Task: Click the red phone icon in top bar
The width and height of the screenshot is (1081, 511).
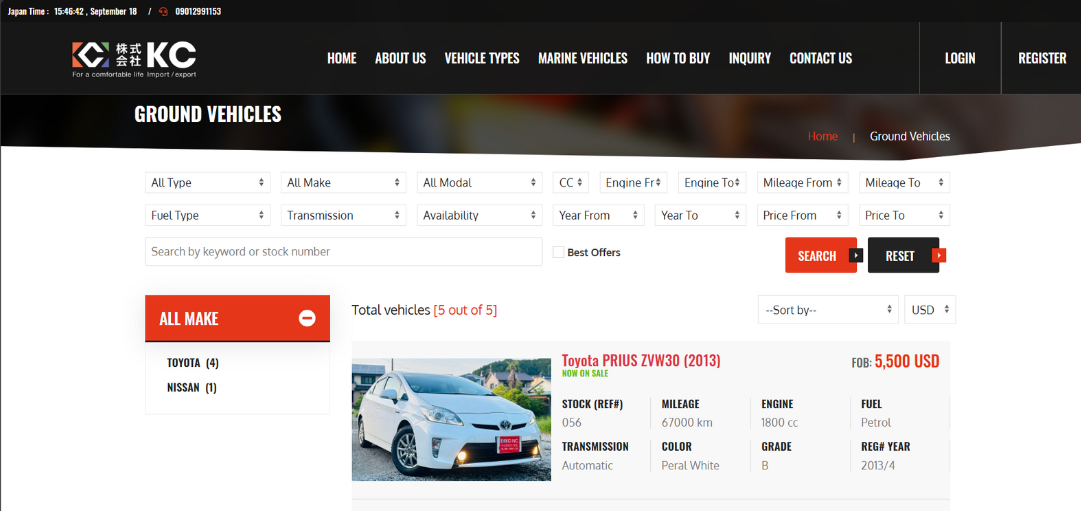Action: 163,11
